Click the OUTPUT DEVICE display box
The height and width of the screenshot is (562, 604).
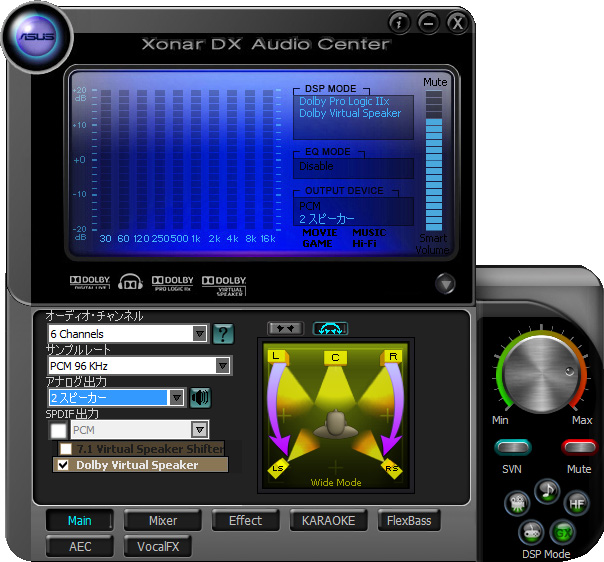click(353, 212)
